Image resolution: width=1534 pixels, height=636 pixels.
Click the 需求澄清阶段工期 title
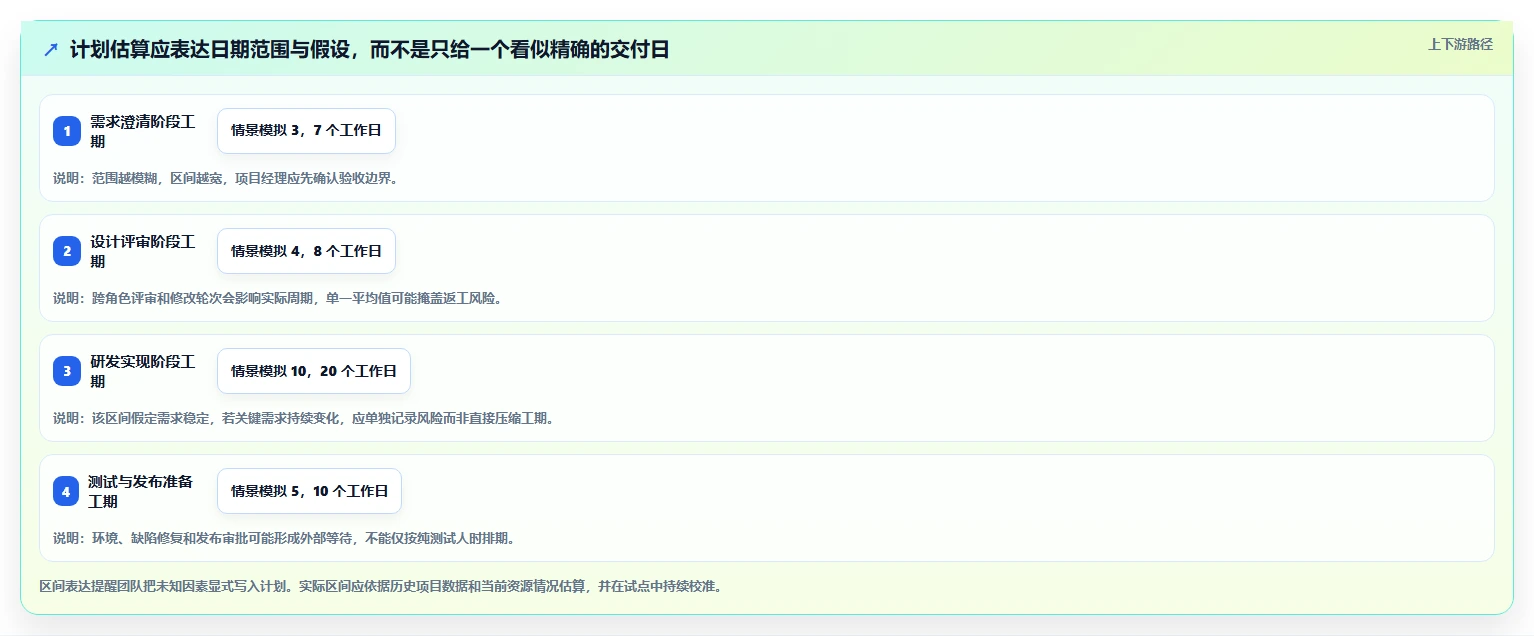pos(143,131)
